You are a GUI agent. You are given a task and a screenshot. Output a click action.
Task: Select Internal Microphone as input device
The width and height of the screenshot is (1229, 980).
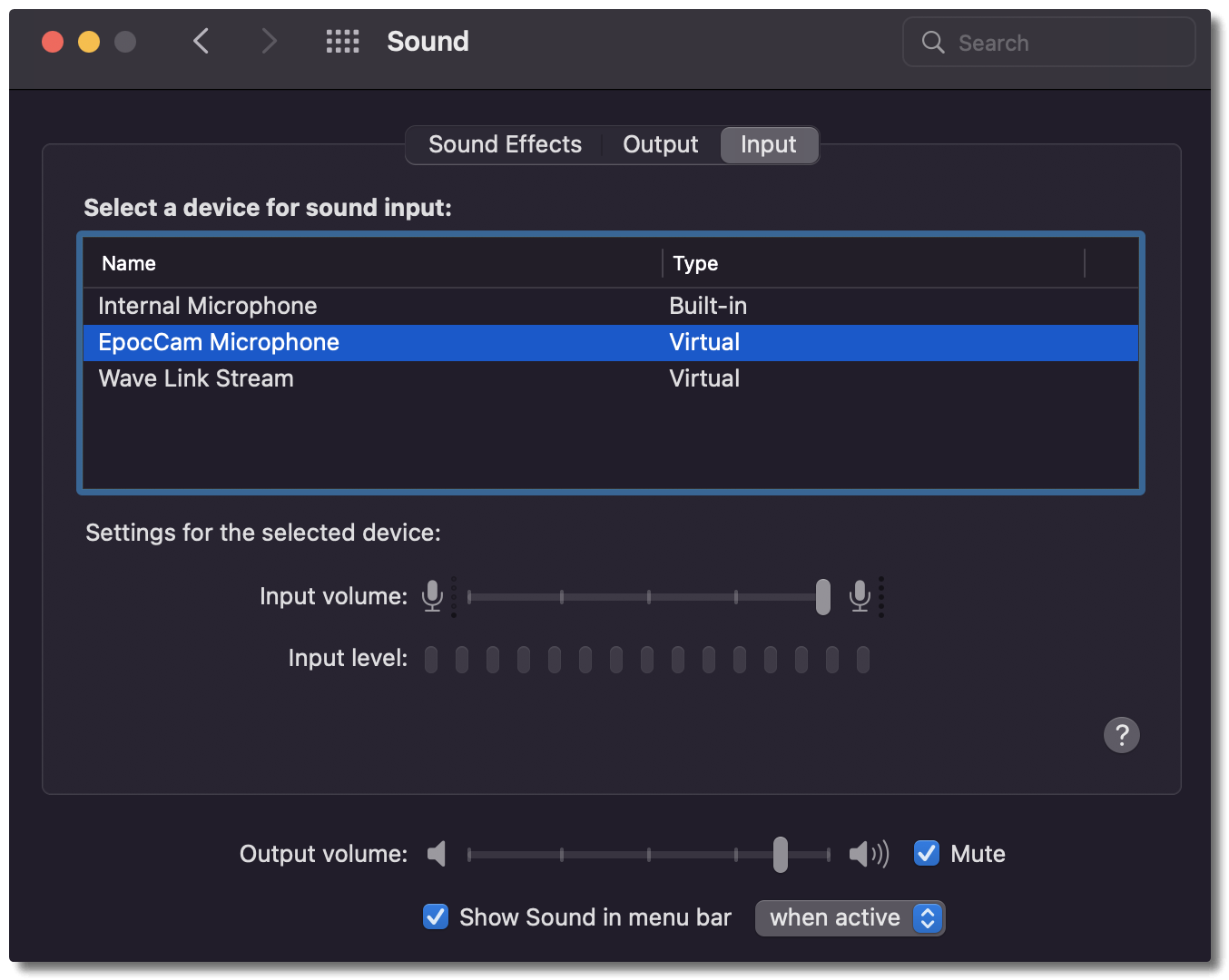208,306
